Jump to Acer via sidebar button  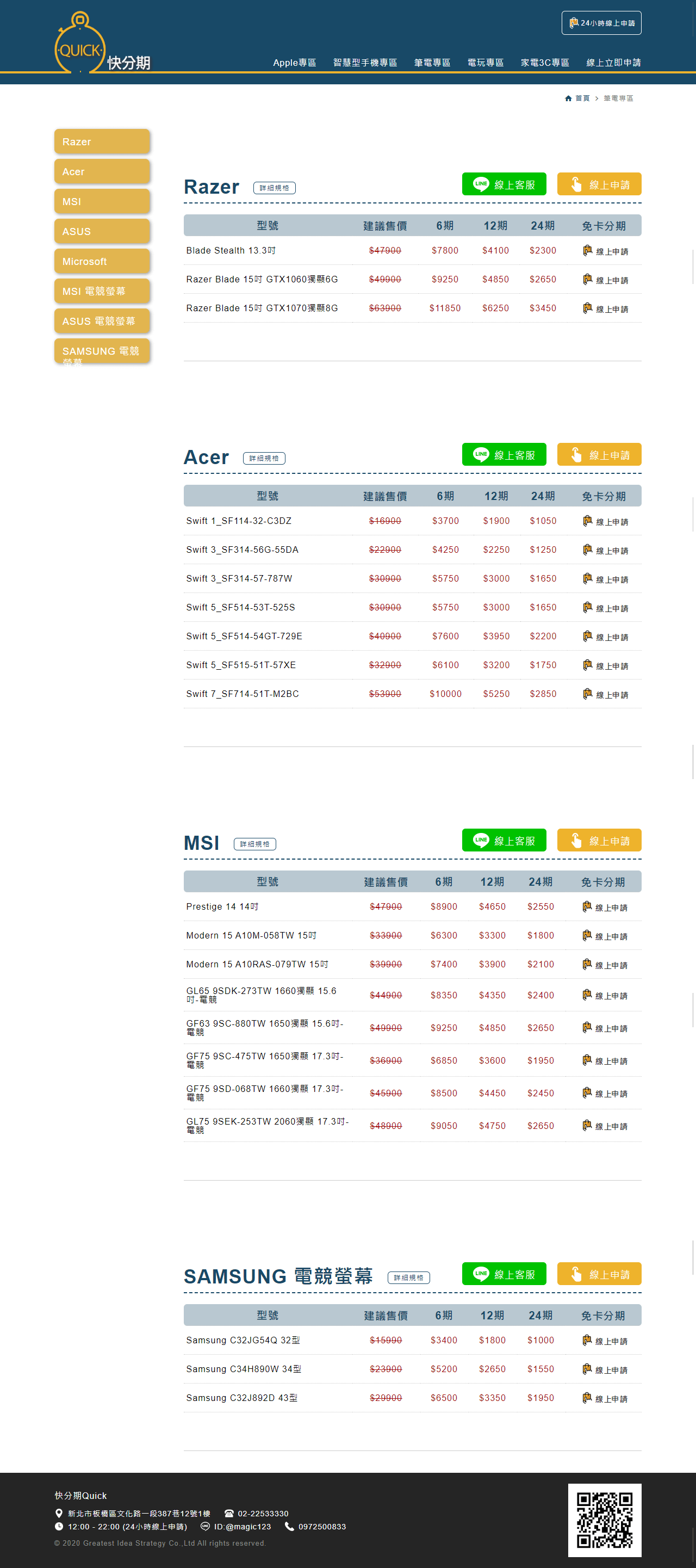[102, 171]
